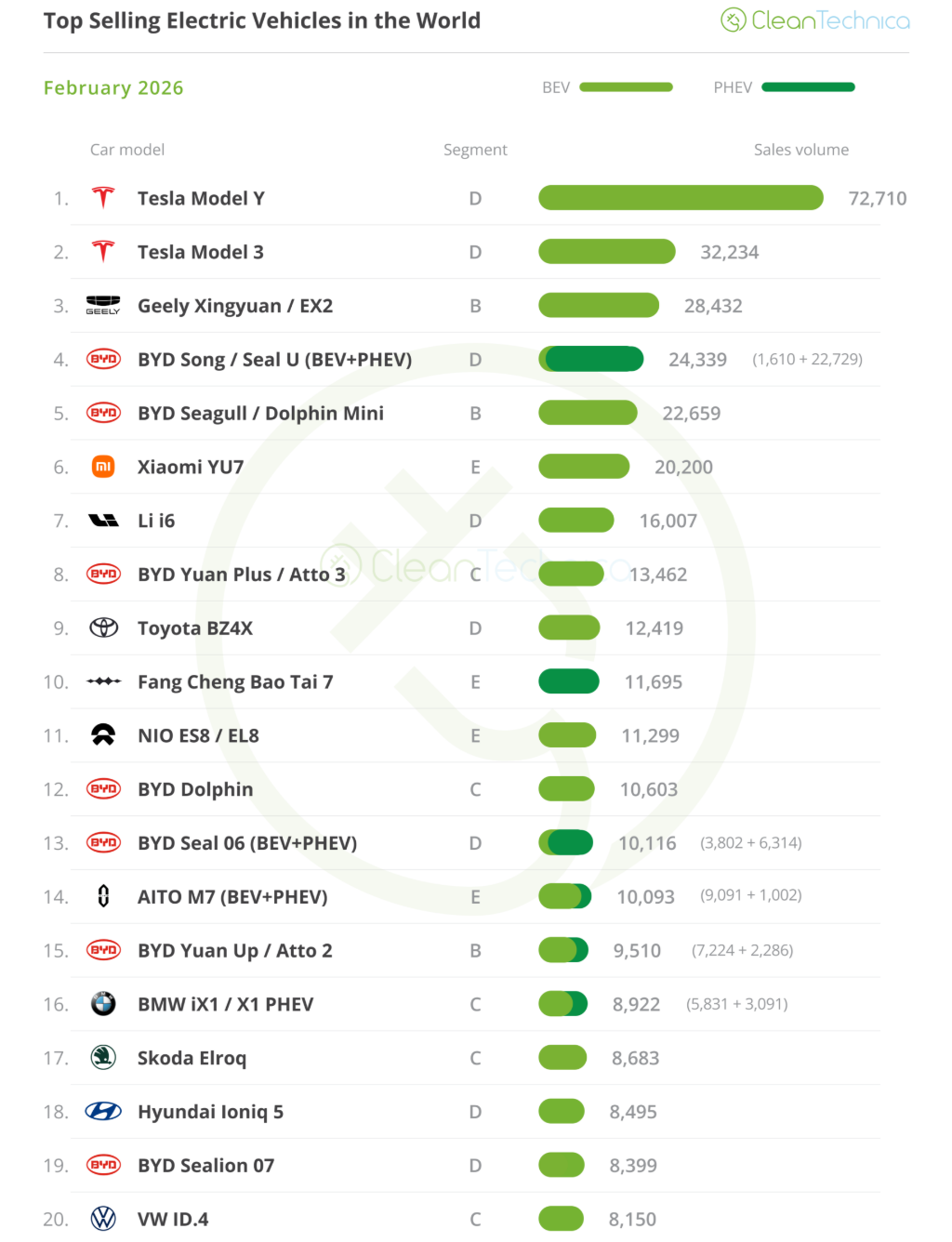The image size is (952, 1242).
Task: Click the CleanTechnica logo in header
Action: (815, 20)
